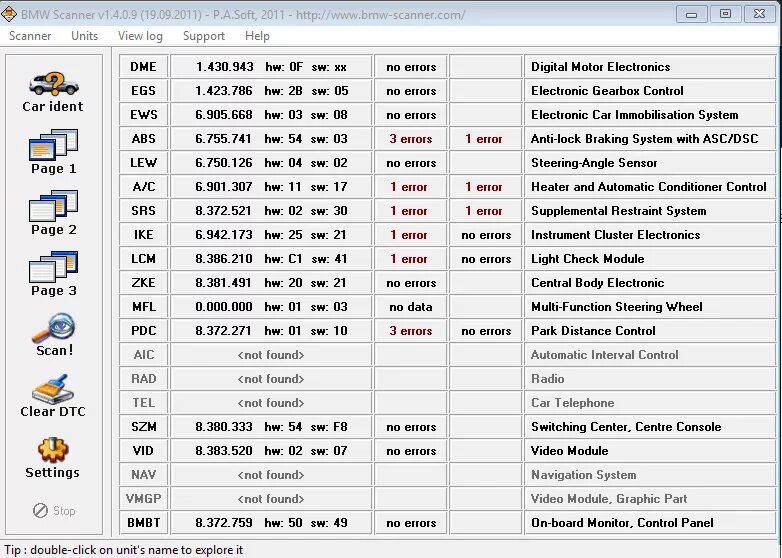Click PDC 'no errors' second column cell
This screenshot has height=558, width=782.
coord(486,331)
